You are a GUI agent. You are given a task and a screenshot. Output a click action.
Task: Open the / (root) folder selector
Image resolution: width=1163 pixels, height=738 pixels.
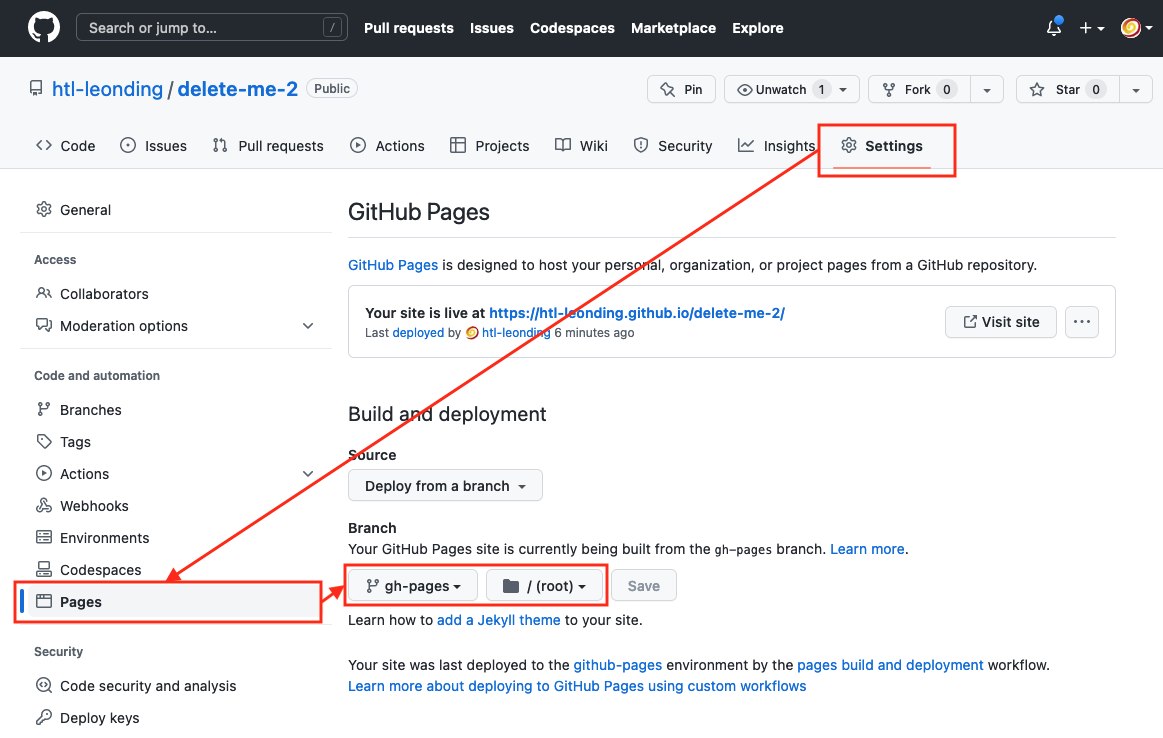click(x=545, y=586)
